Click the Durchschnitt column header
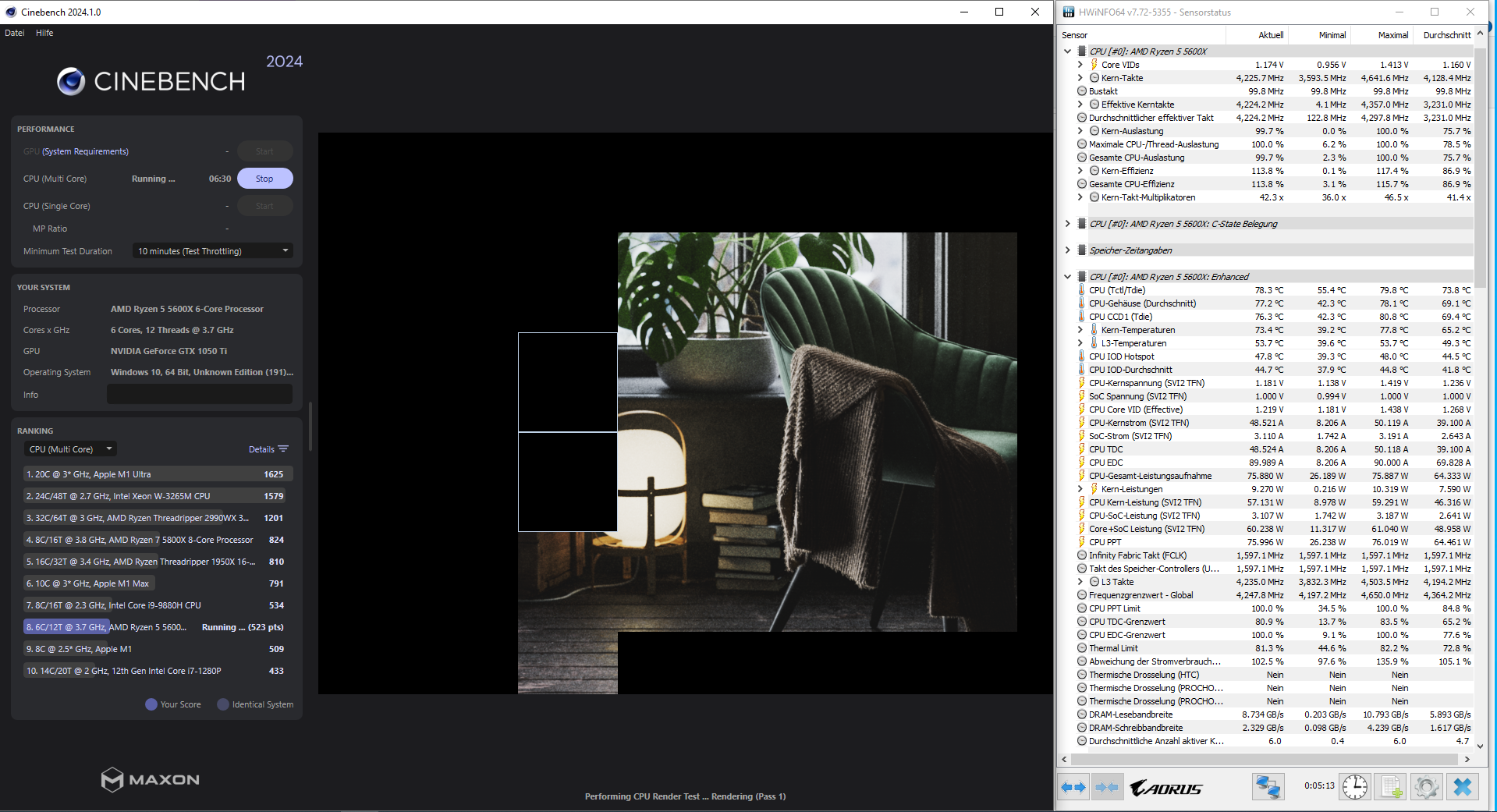 pos(1444,35)
